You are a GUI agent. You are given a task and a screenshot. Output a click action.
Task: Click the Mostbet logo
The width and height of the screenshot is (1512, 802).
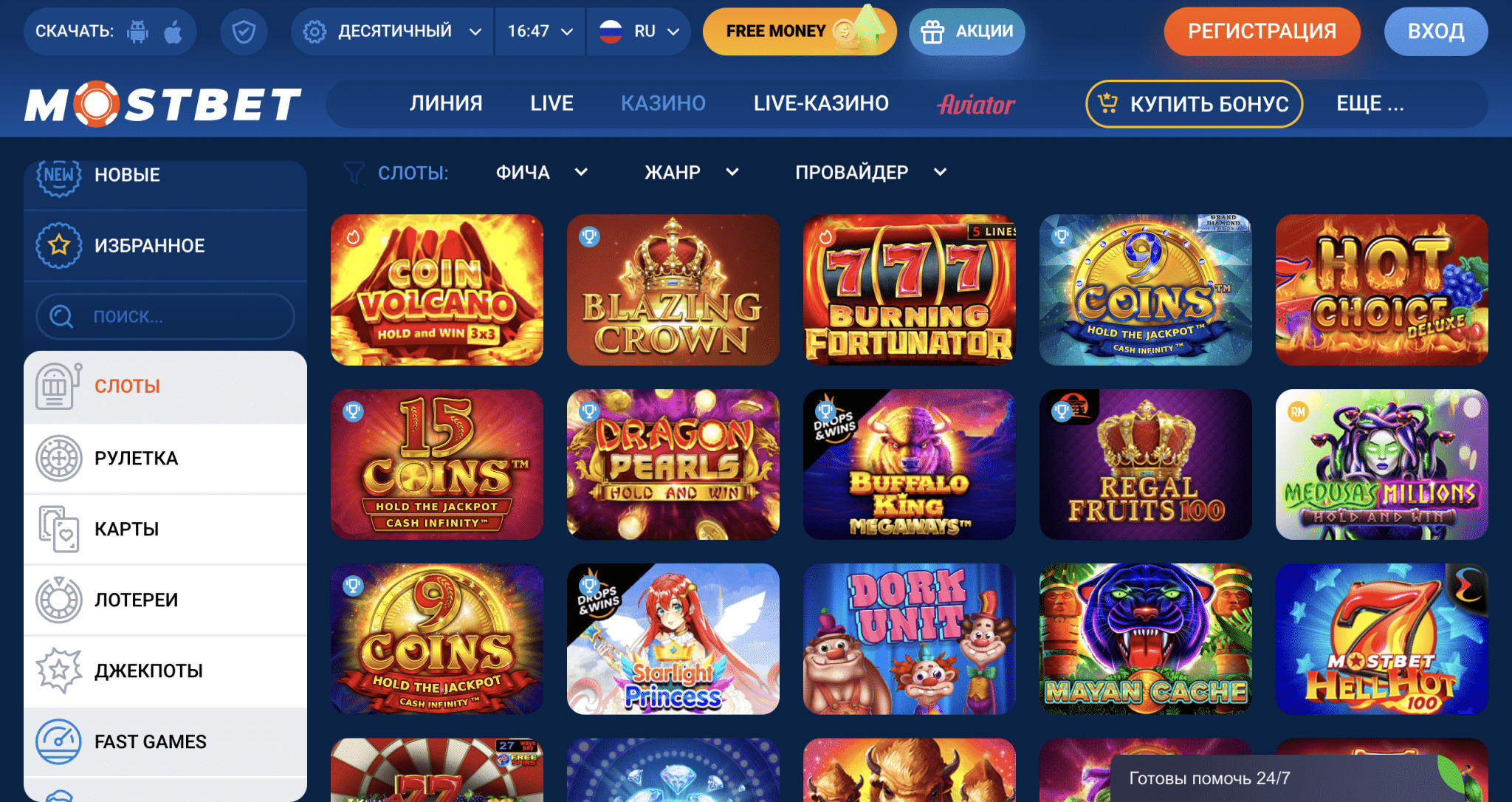[x=163, y=104]
